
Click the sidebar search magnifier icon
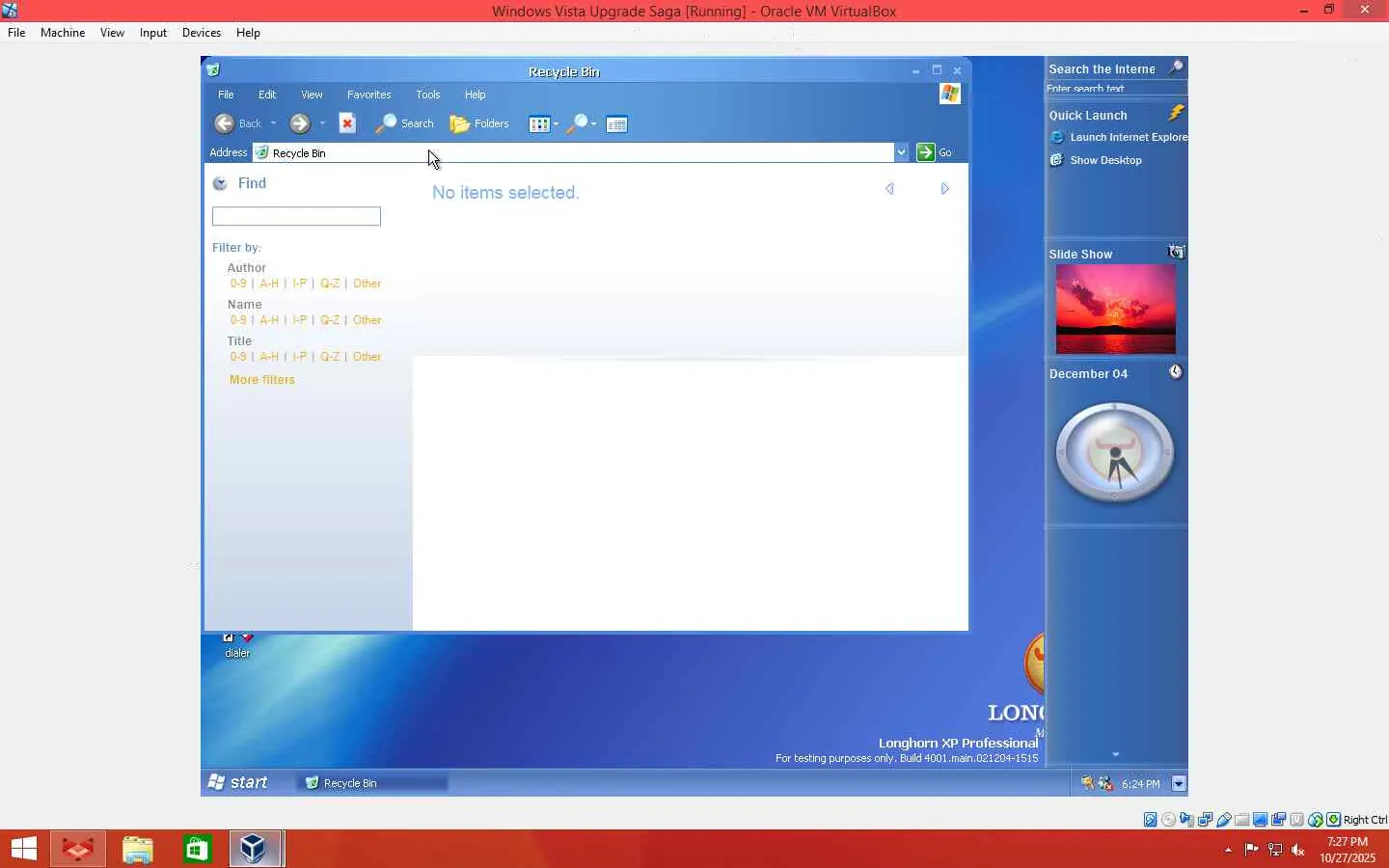coord(1176,68)
